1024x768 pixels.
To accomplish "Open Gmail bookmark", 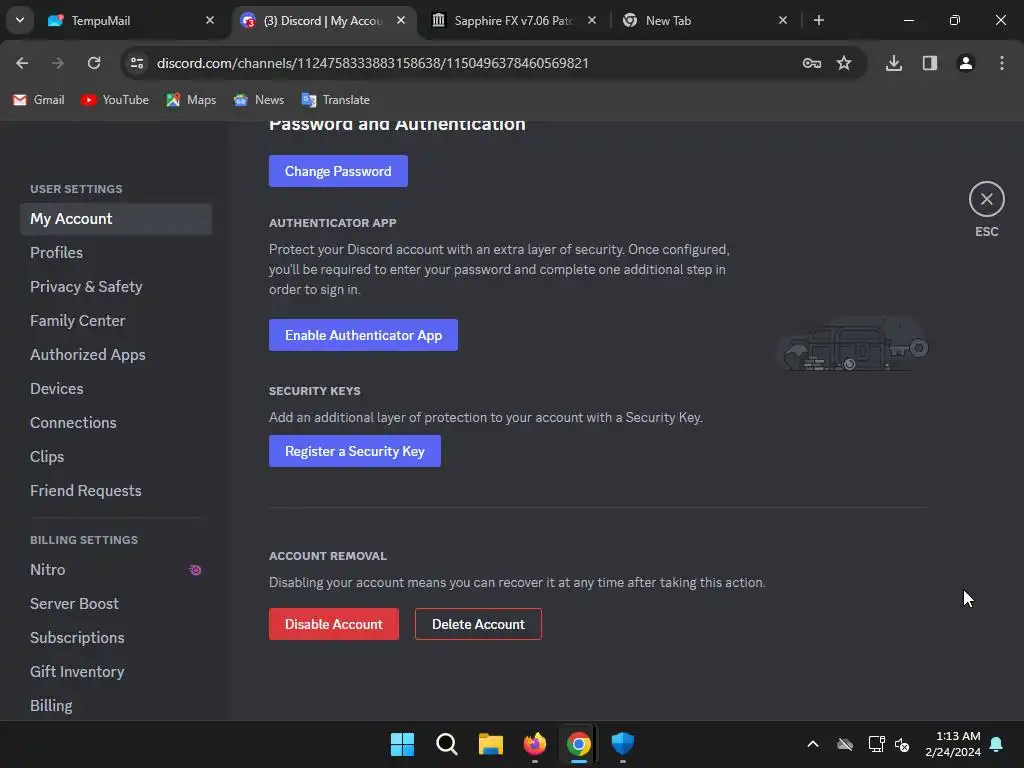I will (39, 99).
